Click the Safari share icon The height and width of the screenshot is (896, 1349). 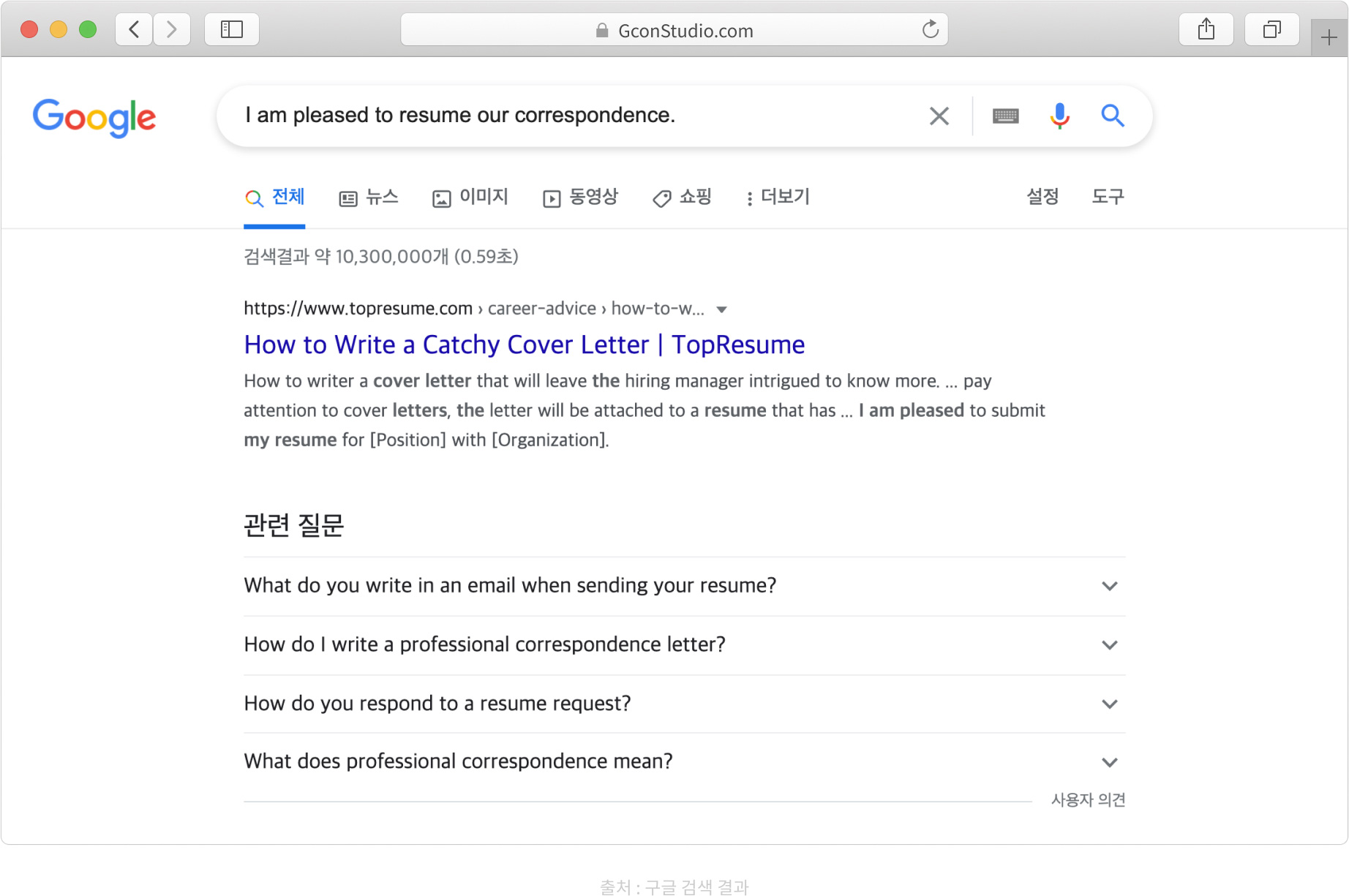click(x=1206, y=29)
